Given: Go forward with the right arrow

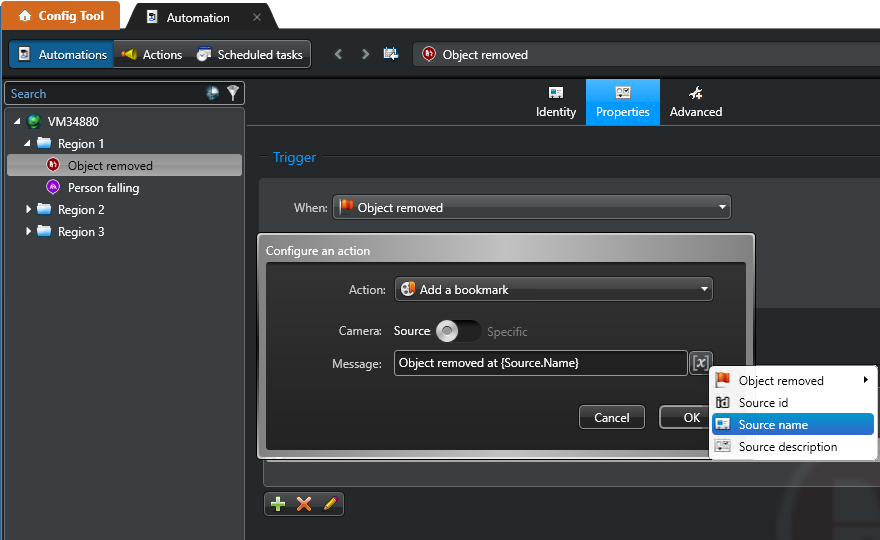Looking at the screenshot, I should pos(365,54).
